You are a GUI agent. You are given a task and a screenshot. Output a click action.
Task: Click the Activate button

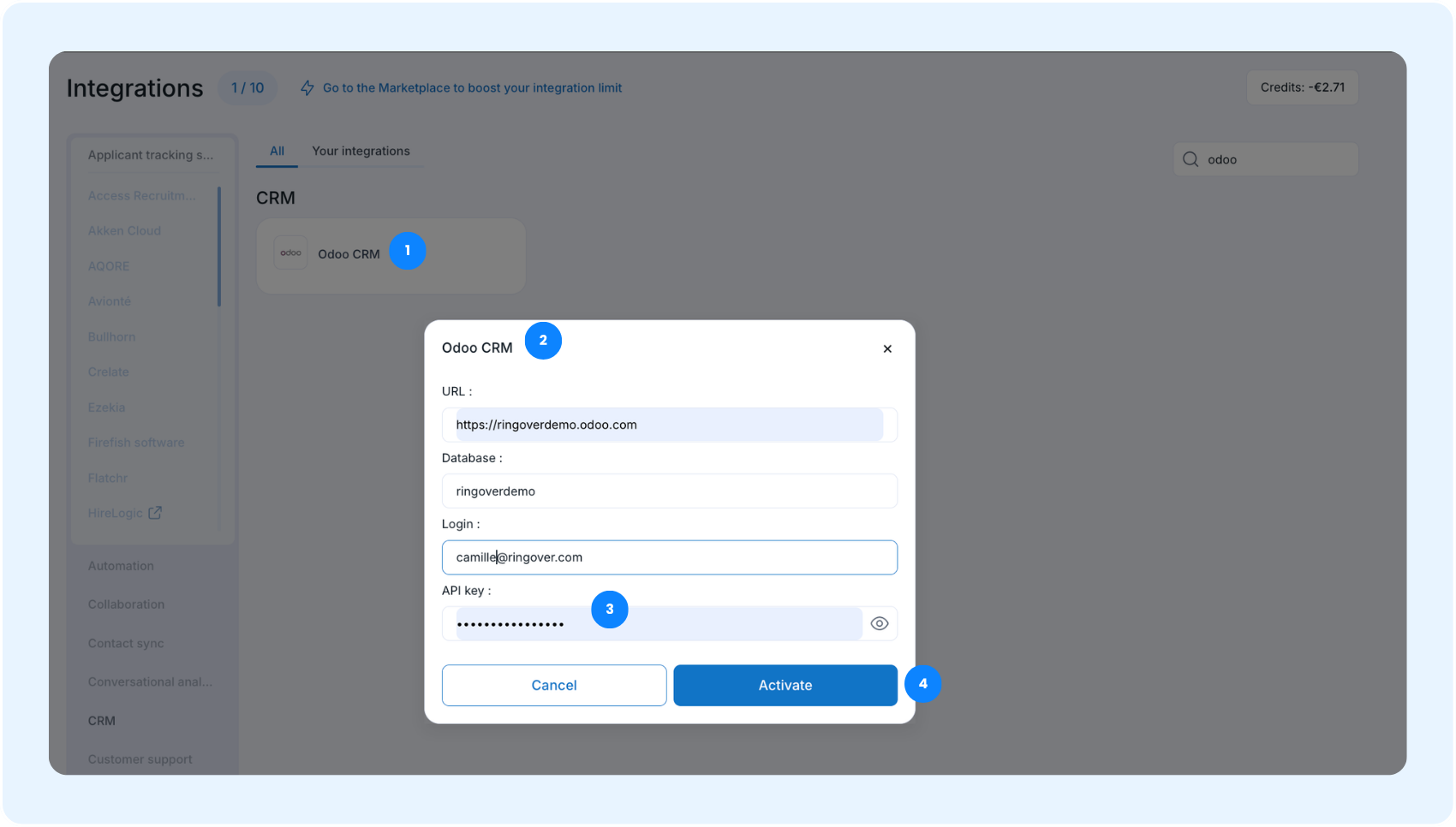[x=785, y=685]
